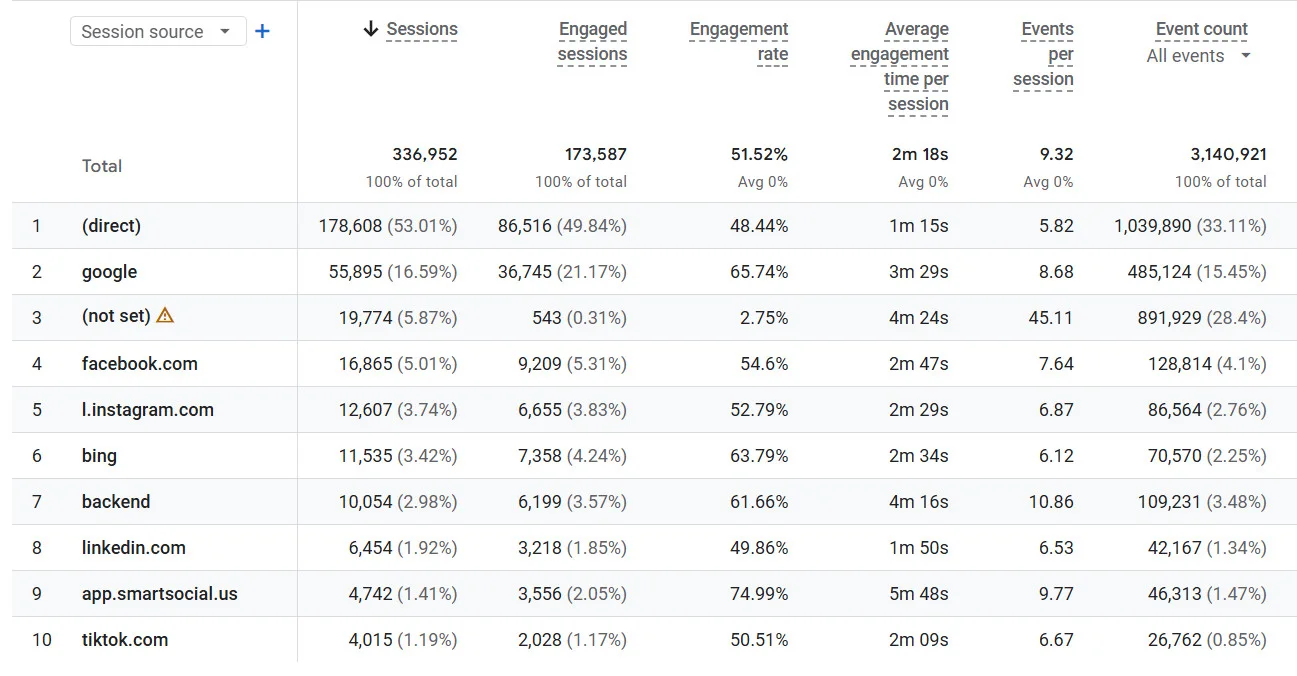1297x676 pixels.
Task: Expand the Event count metric dropdown
Action: (1200, 29)
